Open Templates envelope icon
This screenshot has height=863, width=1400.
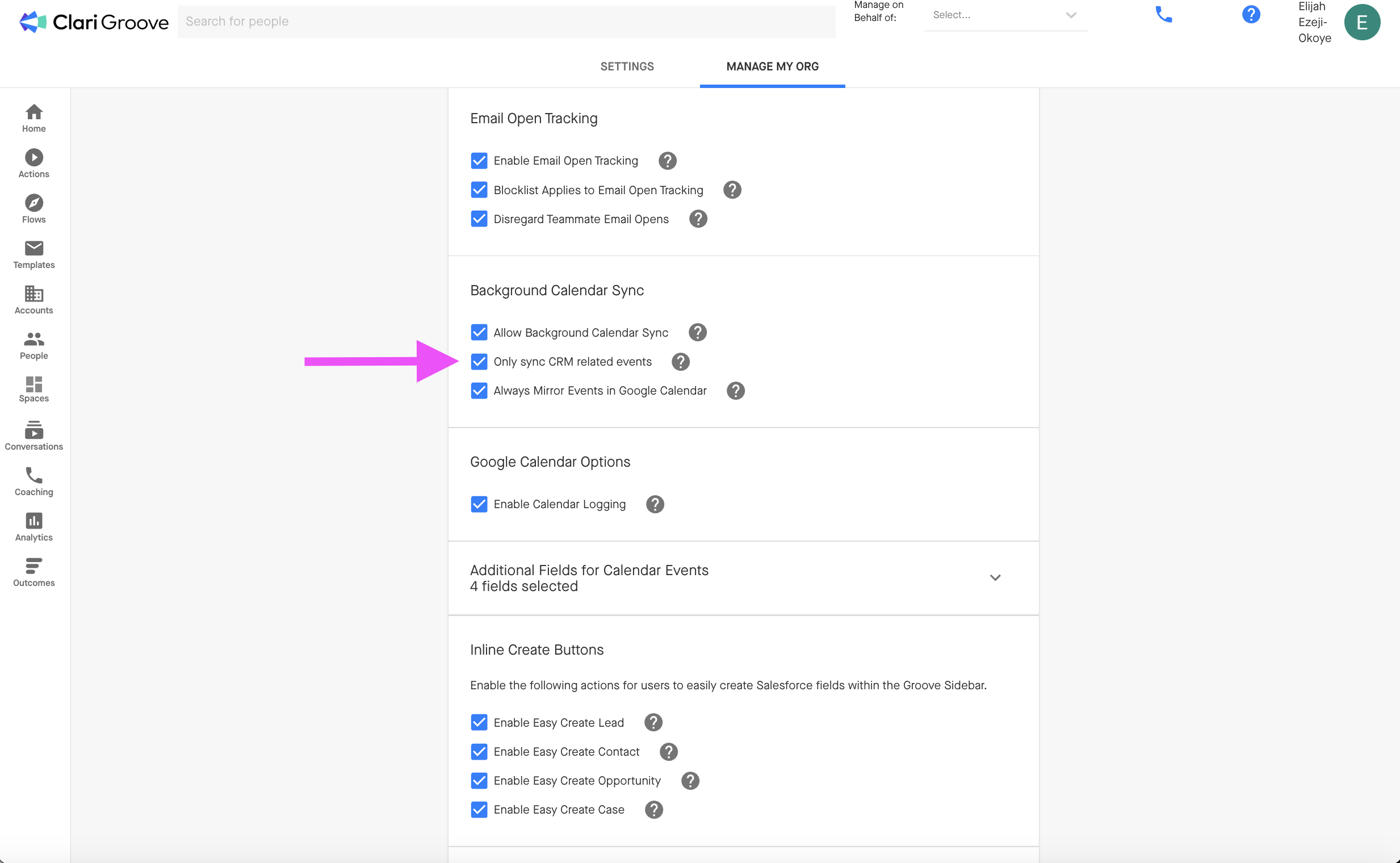[33, 254]
